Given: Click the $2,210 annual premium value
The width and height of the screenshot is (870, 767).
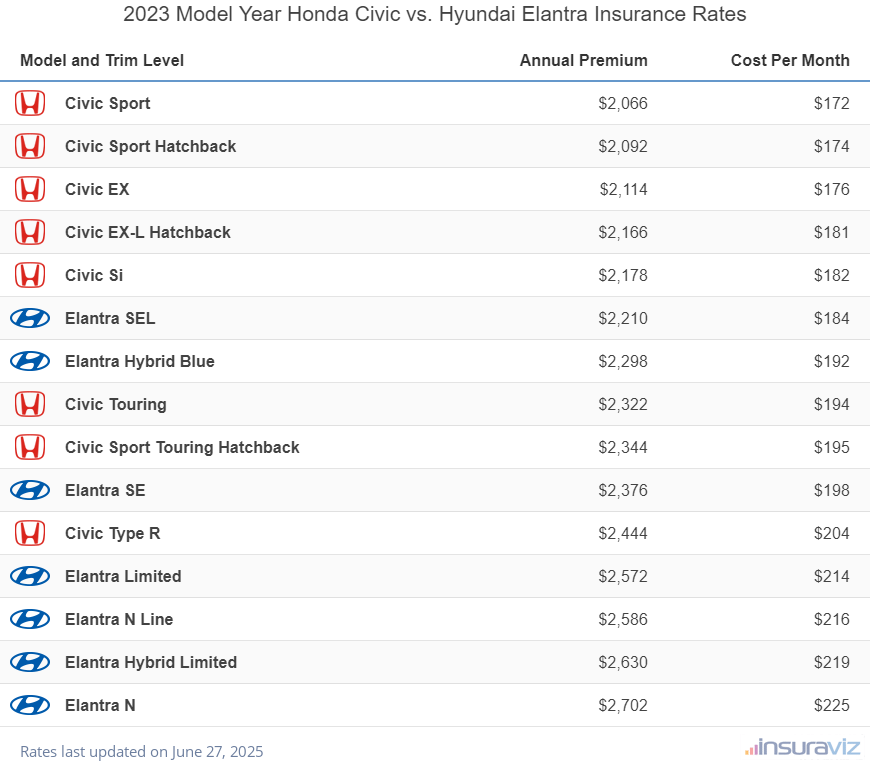Looking at the screenshot, I should coord(623,319).
